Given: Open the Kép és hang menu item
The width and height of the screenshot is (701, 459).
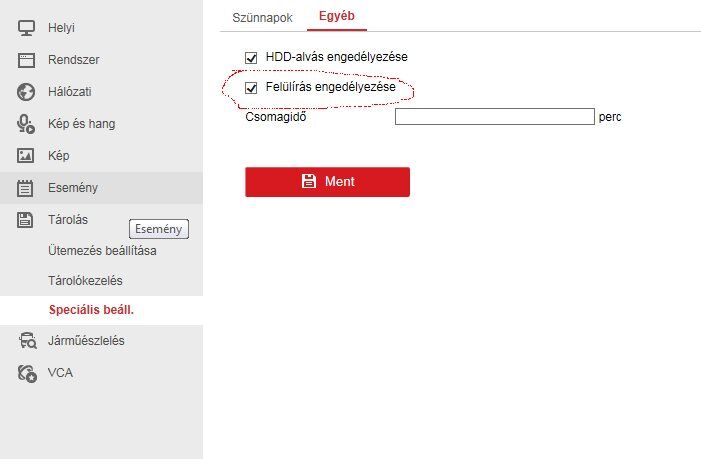Looking at the screenshot, I should coord(101,124).
